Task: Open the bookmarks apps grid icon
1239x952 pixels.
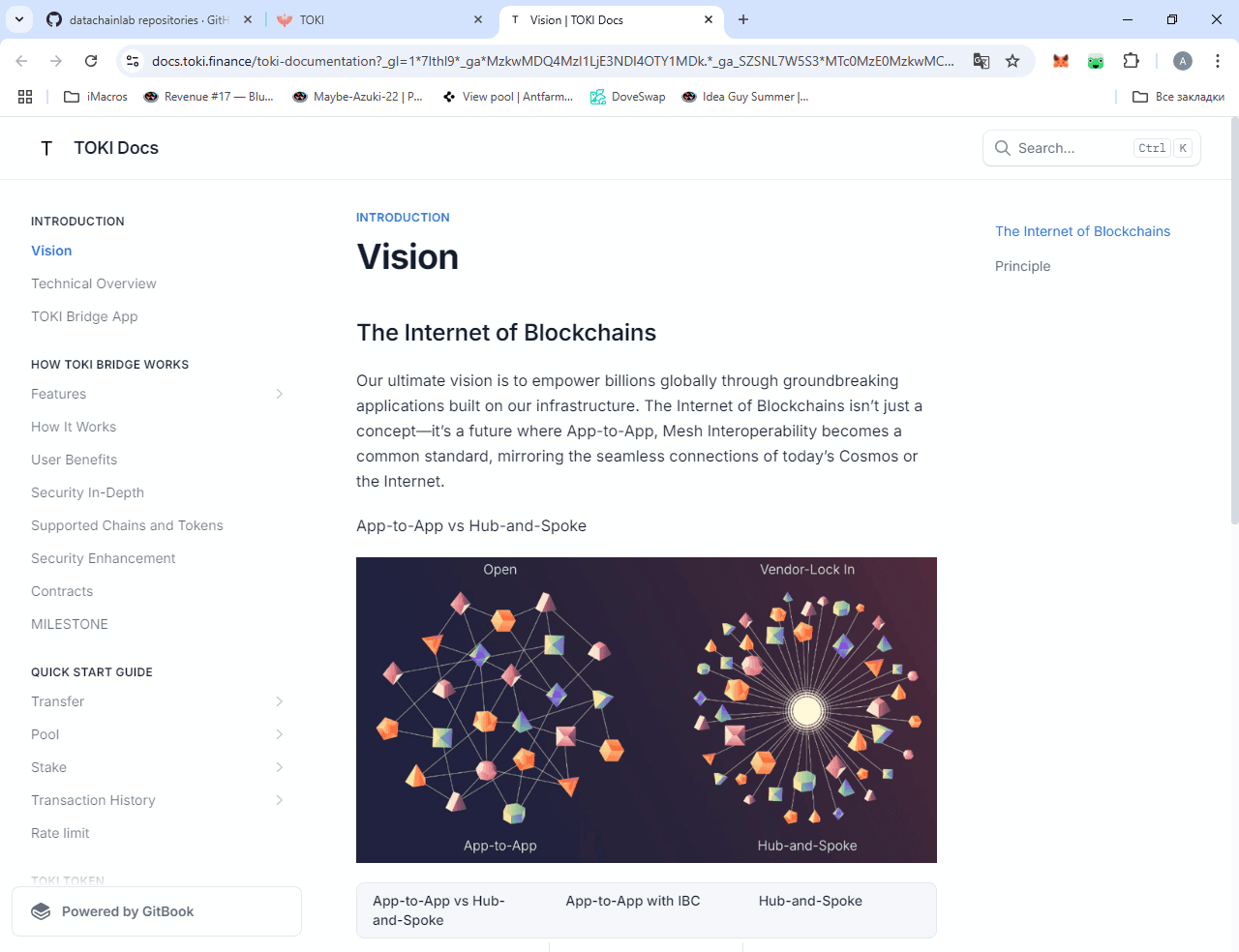Action: pos(25,97)
